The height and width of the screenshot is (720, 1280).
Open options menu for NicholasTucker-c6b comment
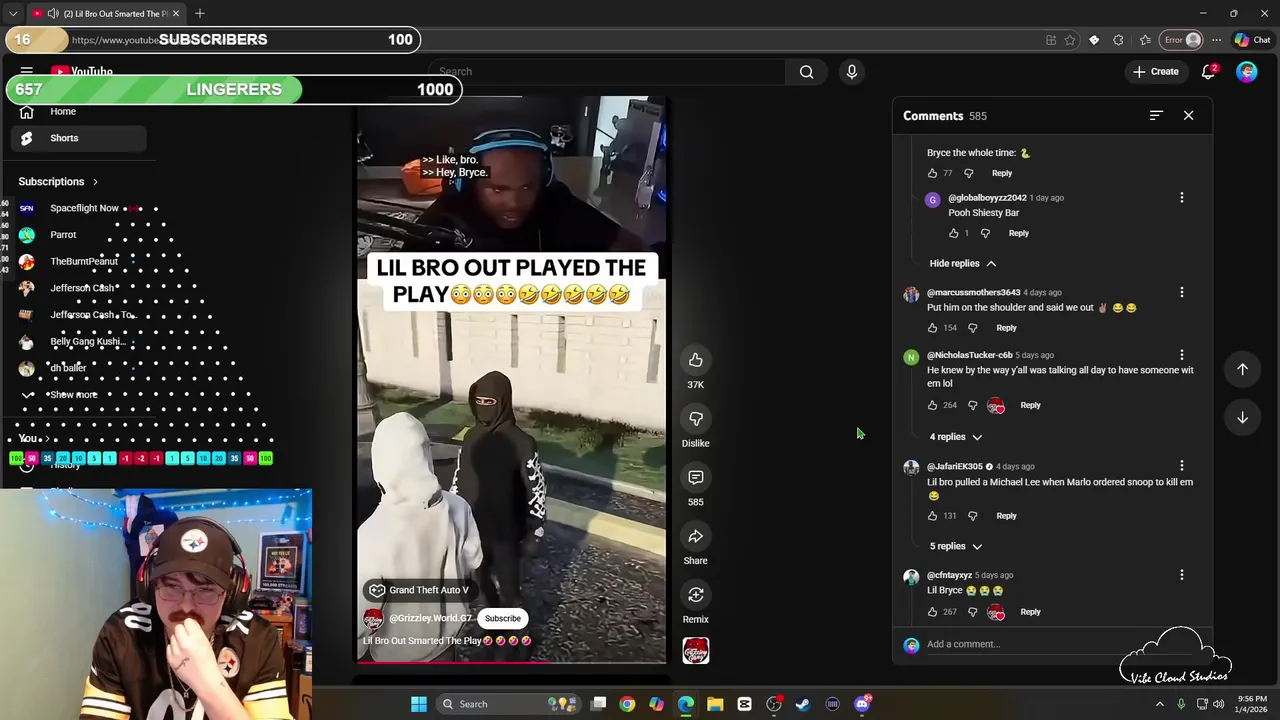click(x=1181, y=355)
